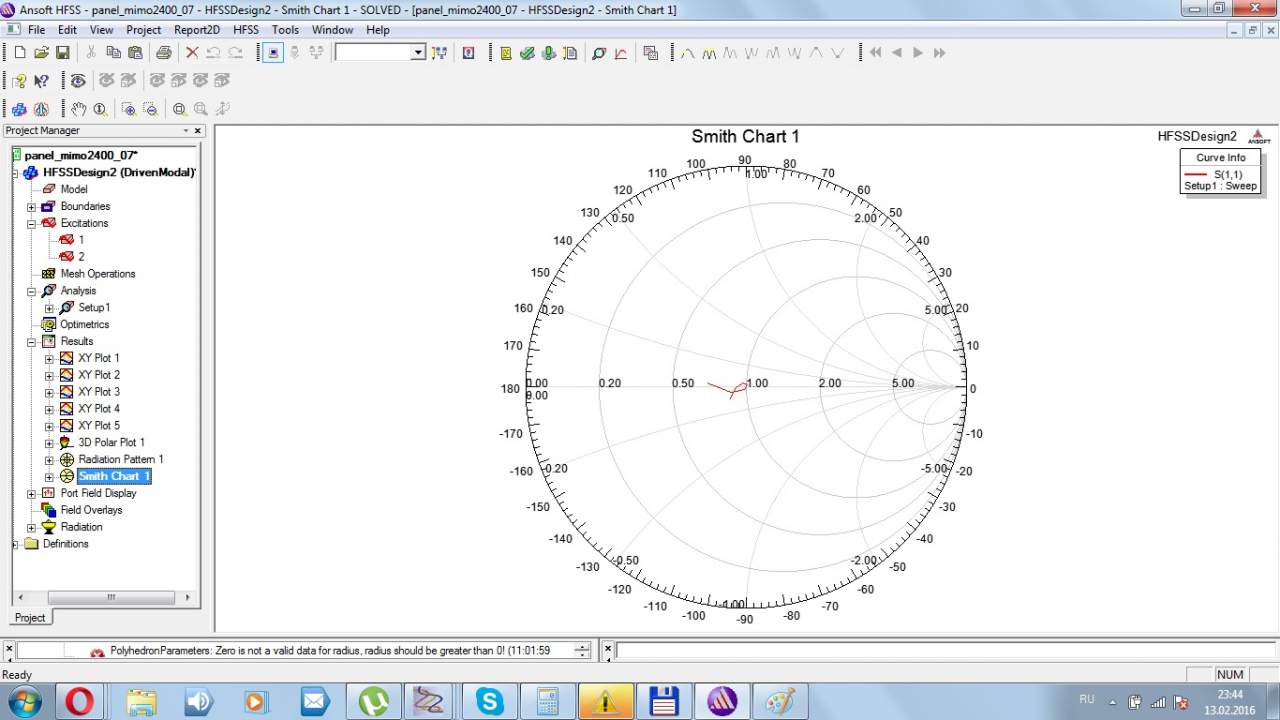Select the Pan hand tool
The width and height of the screenshot is (1280, 720).
point(79,109)
